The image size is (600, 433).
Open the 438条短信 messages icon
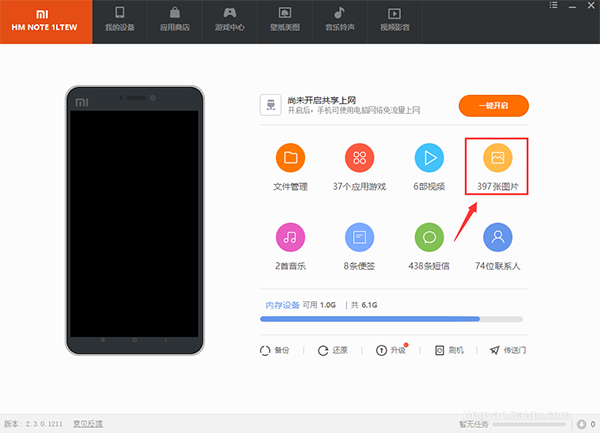click(429, 238)
